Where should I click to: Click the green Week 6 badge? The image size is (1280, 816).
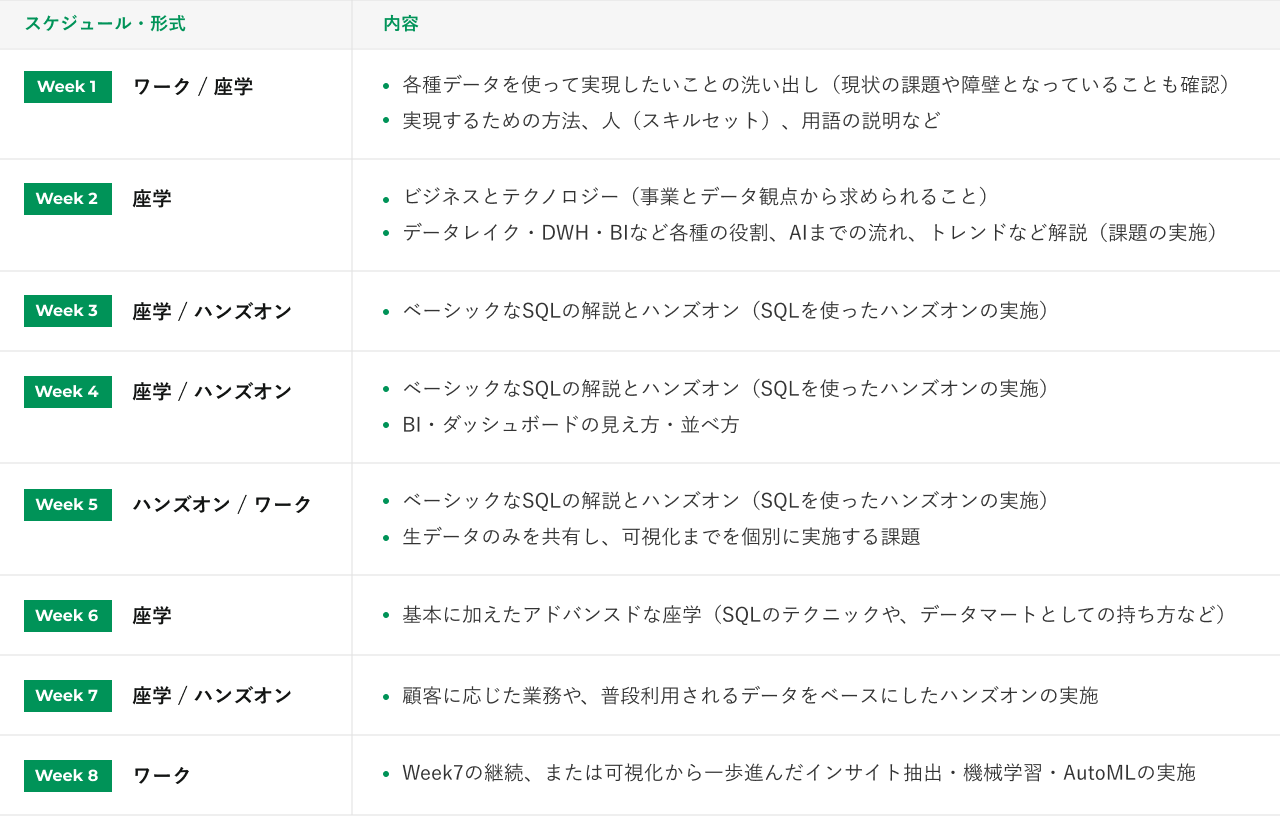(x=67, y=616)
